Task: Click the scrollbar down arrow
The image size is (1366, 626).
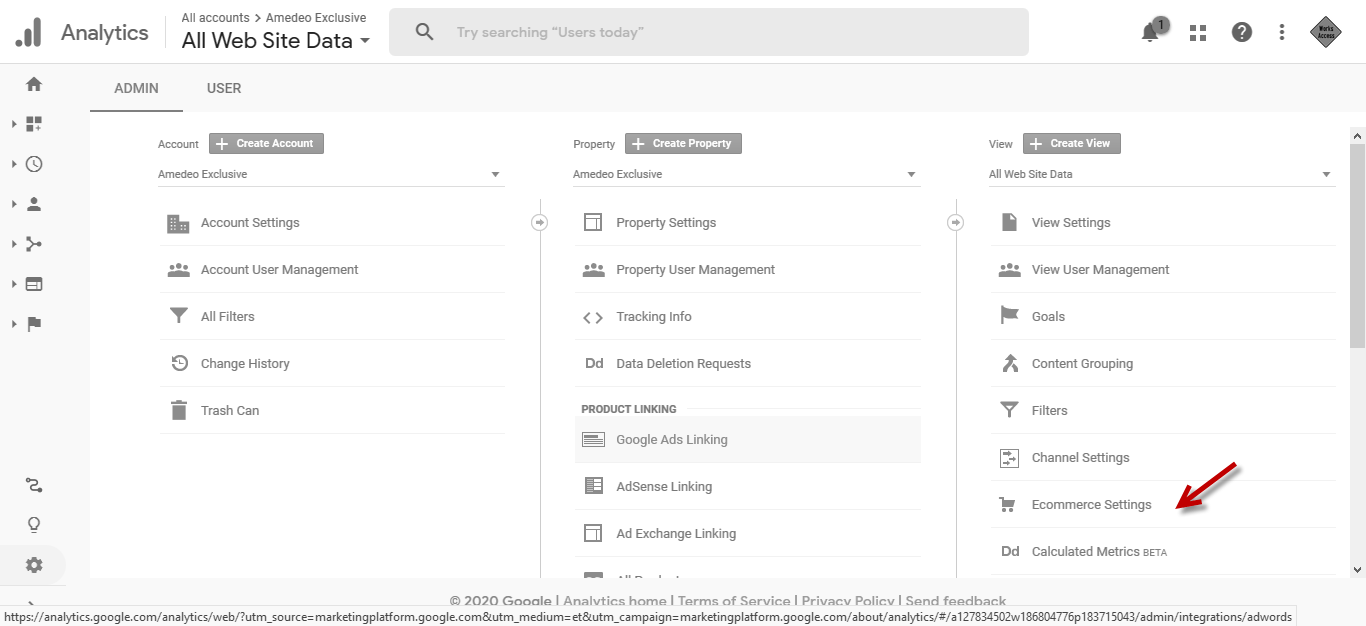Action: pyautogui.click(x=1357, y=569)
